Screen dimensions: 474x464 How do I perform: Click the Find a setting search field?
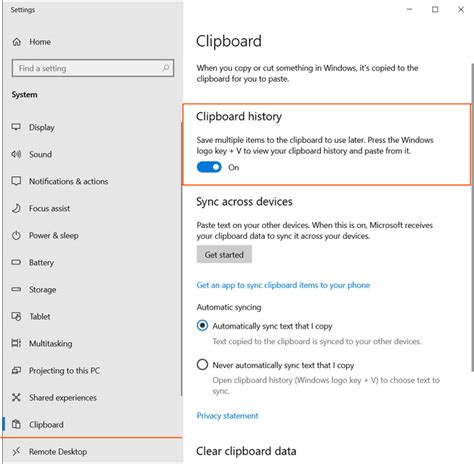coord(93,68)
